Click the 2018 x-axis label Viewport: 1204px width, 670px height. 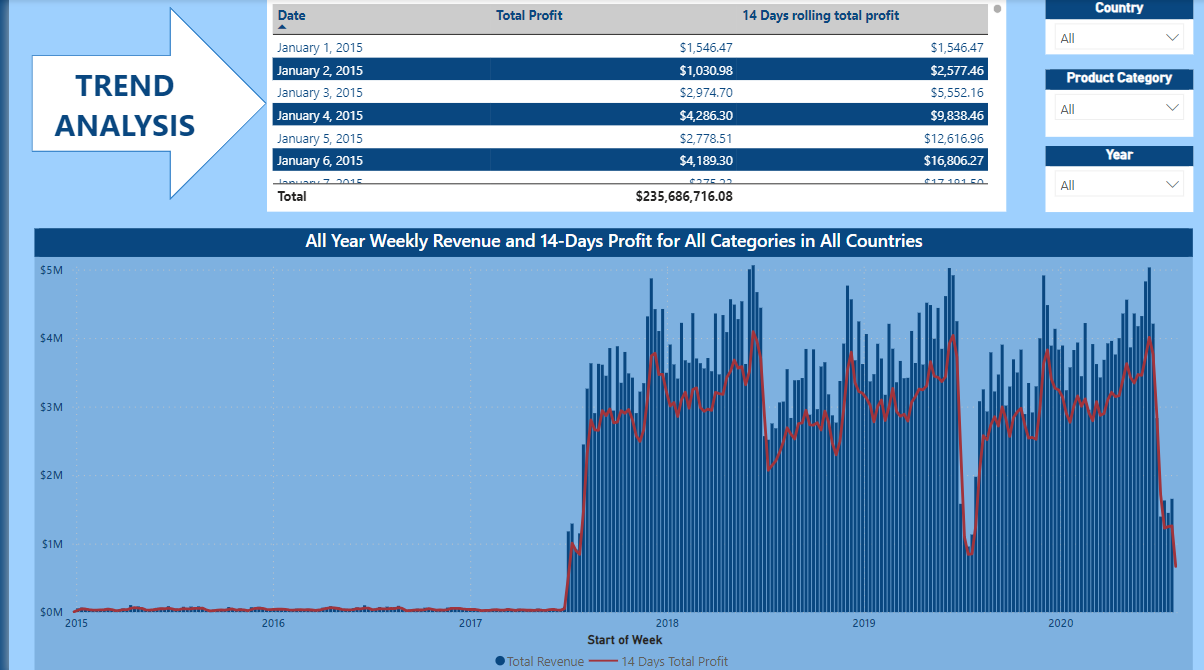[x=667, y=624]
